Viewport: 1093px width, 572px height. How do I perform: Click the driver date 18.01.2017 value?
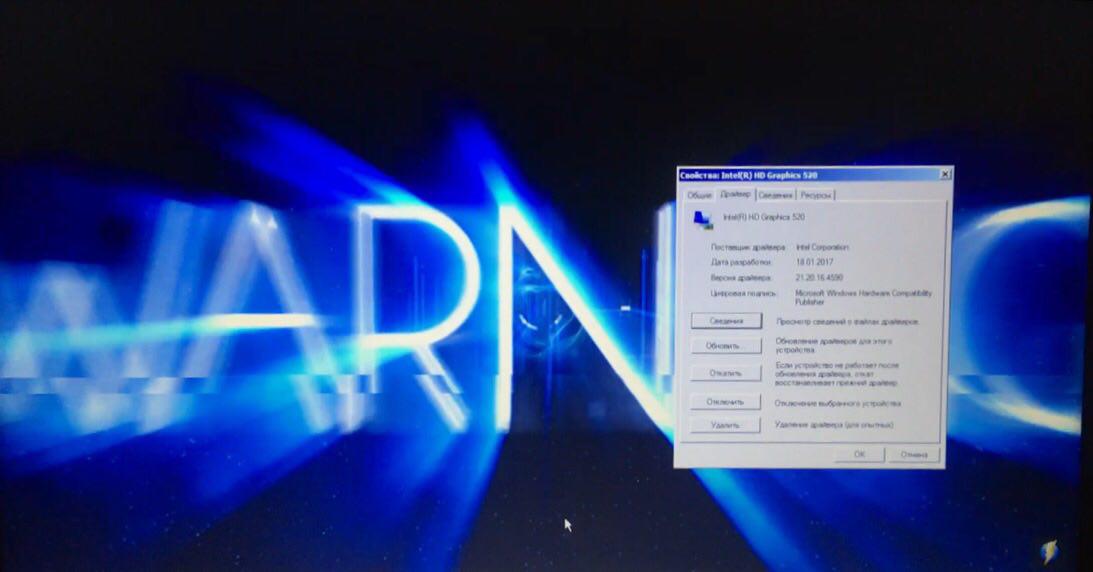[813, 262]
